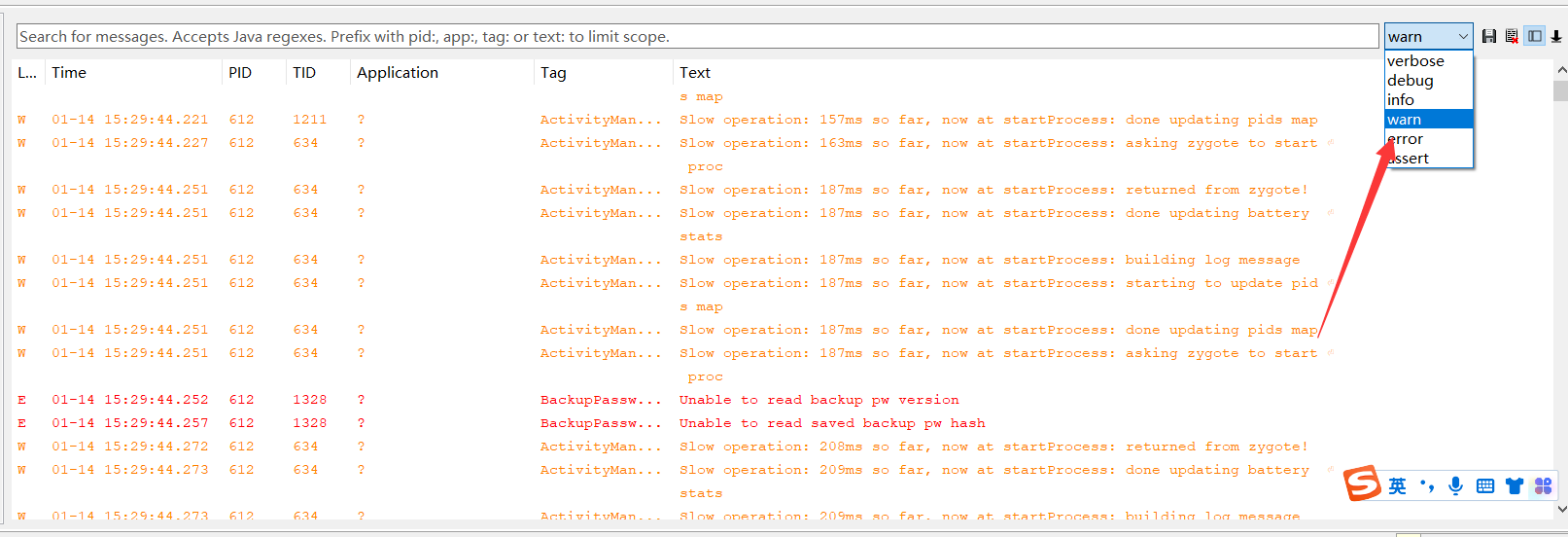The width and height of the screenshot is (1568, 537).
Task: Toggle the Sogou punctuation mode icon
Action: click(x=1426, y=485)
